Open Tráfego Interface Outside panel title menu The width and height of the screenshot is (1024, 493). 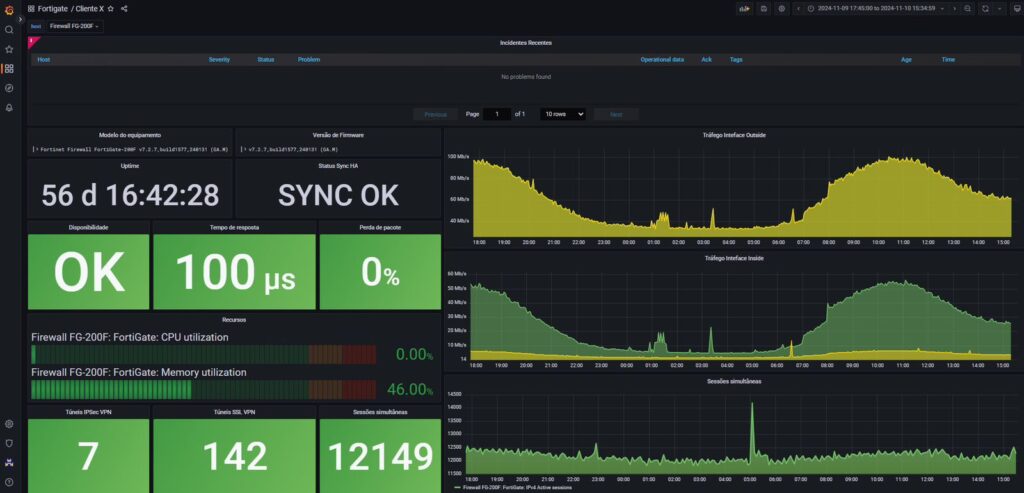click(x=735, y=135)
